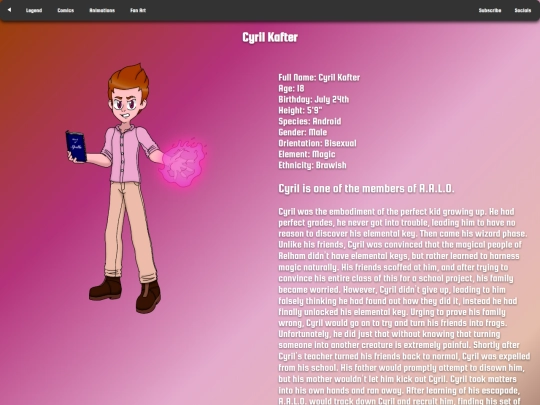Screen dimensions: 540x405
Task: Select the Cyril character illustration
Action: [x=136, y=188]
